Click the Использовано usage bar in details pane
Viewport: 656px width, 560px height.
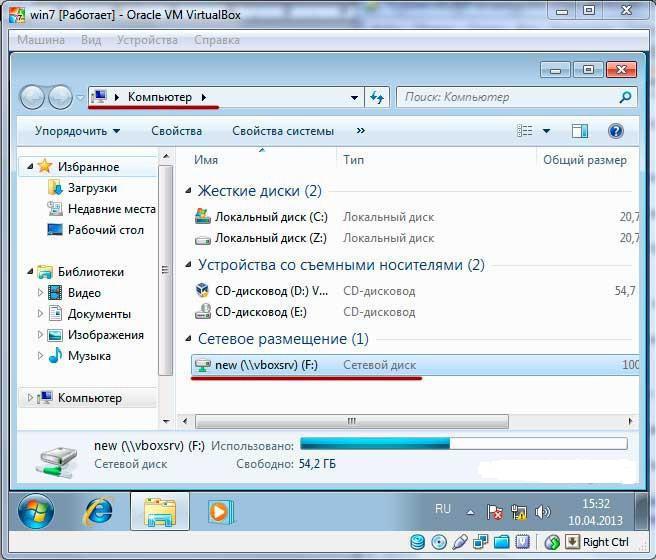point(464,443)
